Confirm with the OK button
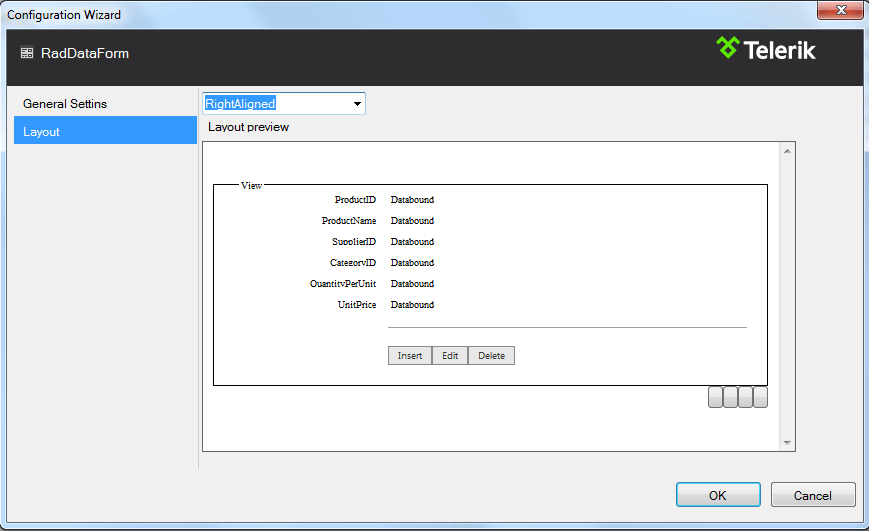Screen dimensions: 869x531 (x=718, y=495)
